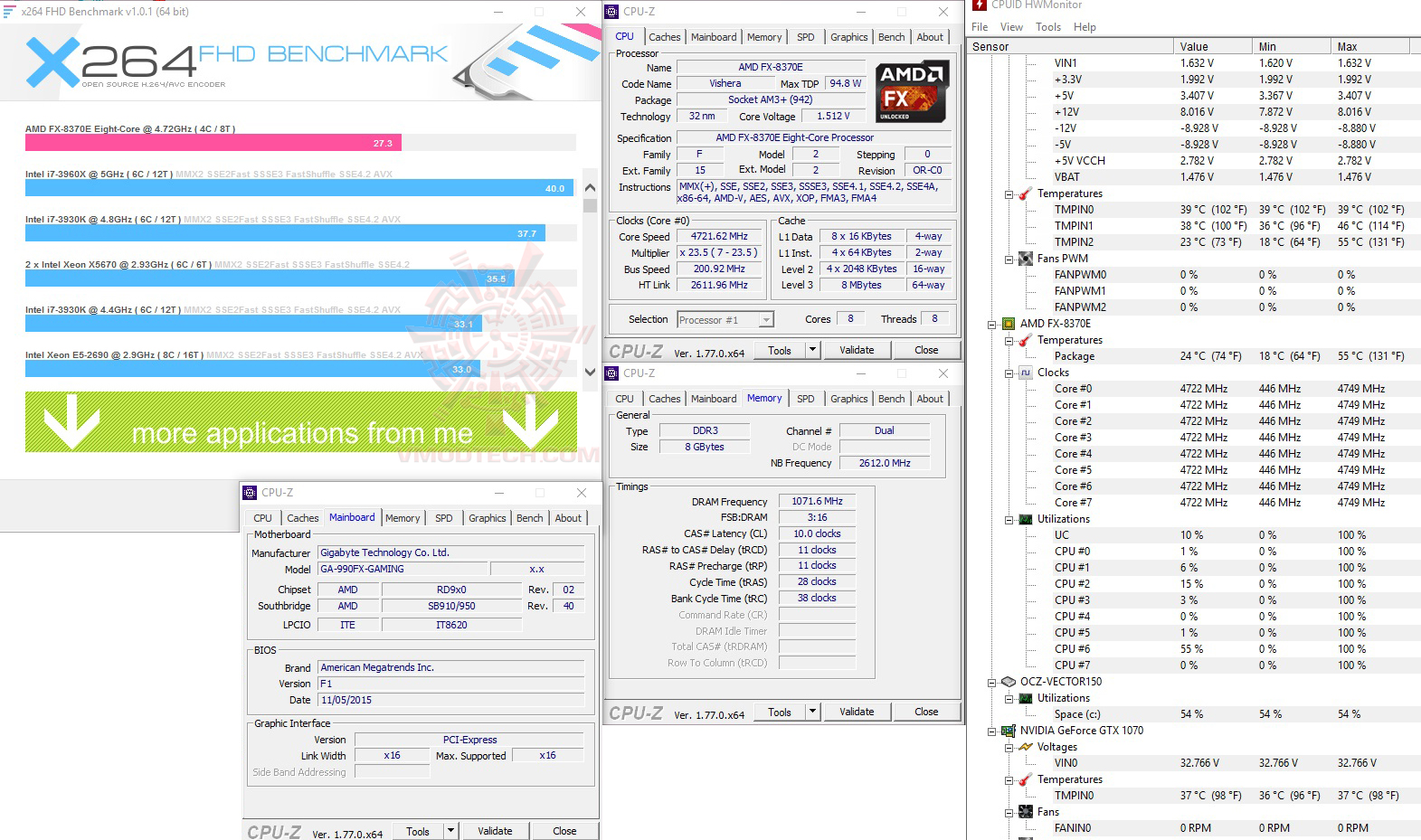This screenshot has width=1421, height=840.
Task: Collapse the mainboard Temperatures node
Action: [1009, 194]
